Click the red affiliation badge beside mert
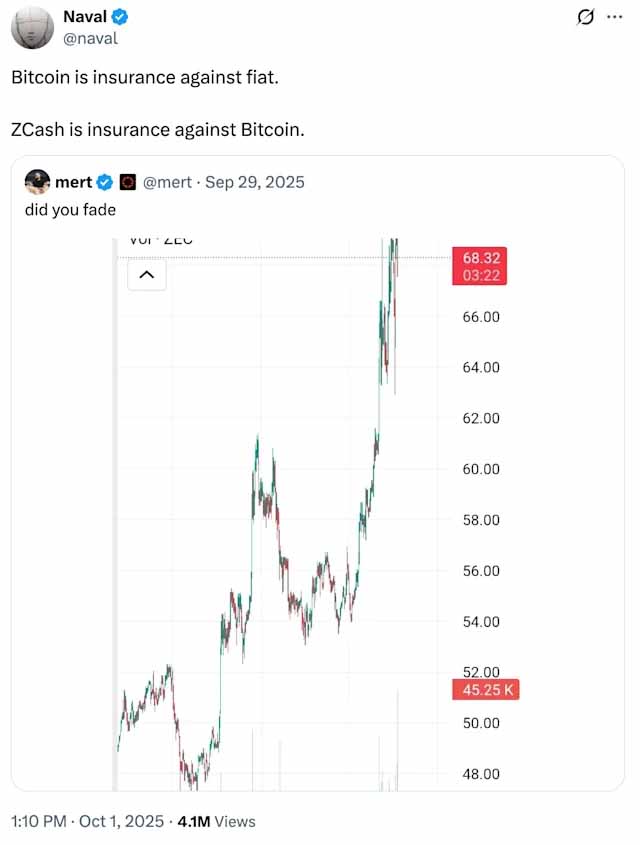This screenshot has height=845, width=640. click(x=127, y=182)
